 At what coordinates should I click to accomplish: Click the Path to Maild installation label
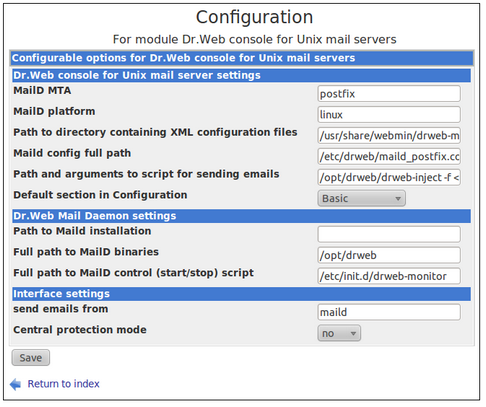pyautogui.click(x=82, y=231)
